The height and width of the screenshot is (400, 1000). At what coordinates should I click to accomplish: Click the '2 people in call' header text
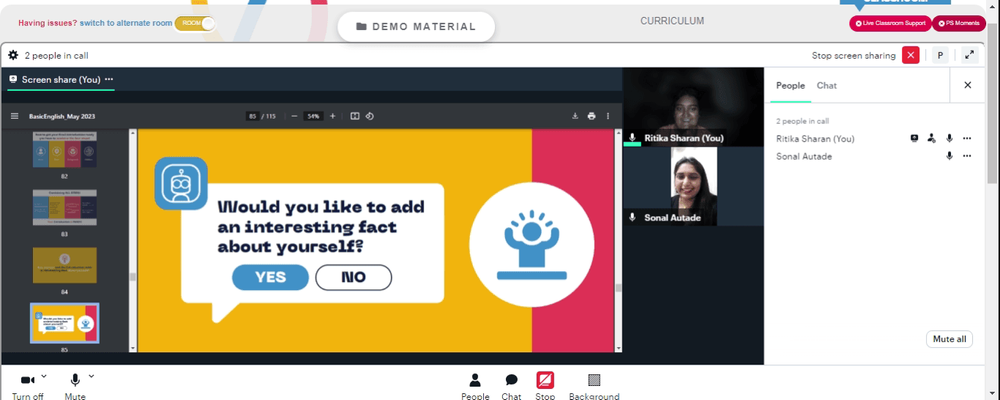56,56
